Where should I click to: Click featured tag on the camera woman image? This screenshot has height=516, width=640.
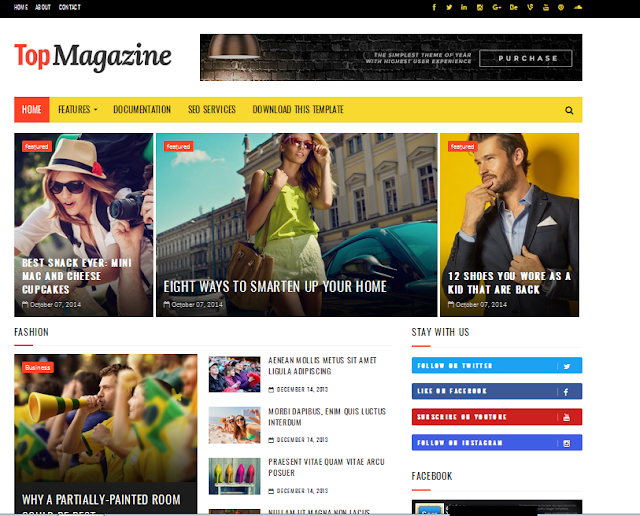coord(37,146)
